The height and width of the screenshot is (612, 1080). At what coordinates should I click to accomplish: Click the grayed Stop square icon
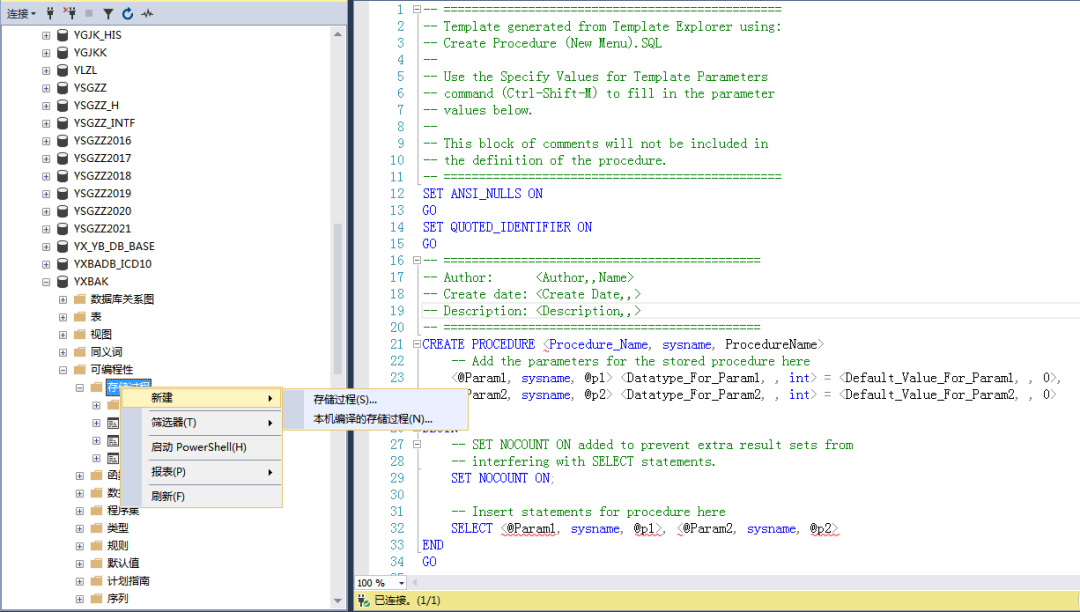(89, 13)
